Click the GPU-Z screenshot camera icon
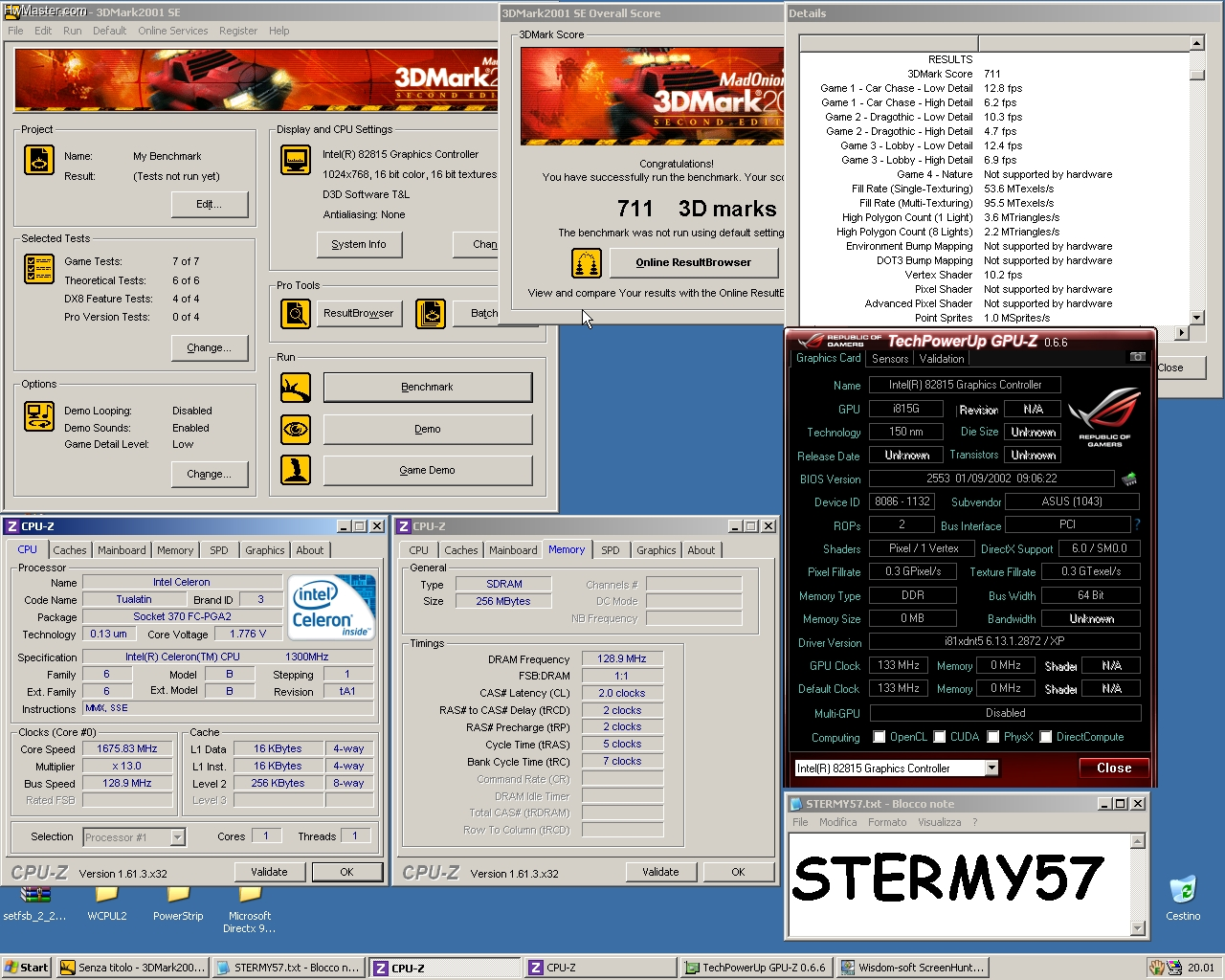Screen dimensions: 1225x980 [1138, 357]
